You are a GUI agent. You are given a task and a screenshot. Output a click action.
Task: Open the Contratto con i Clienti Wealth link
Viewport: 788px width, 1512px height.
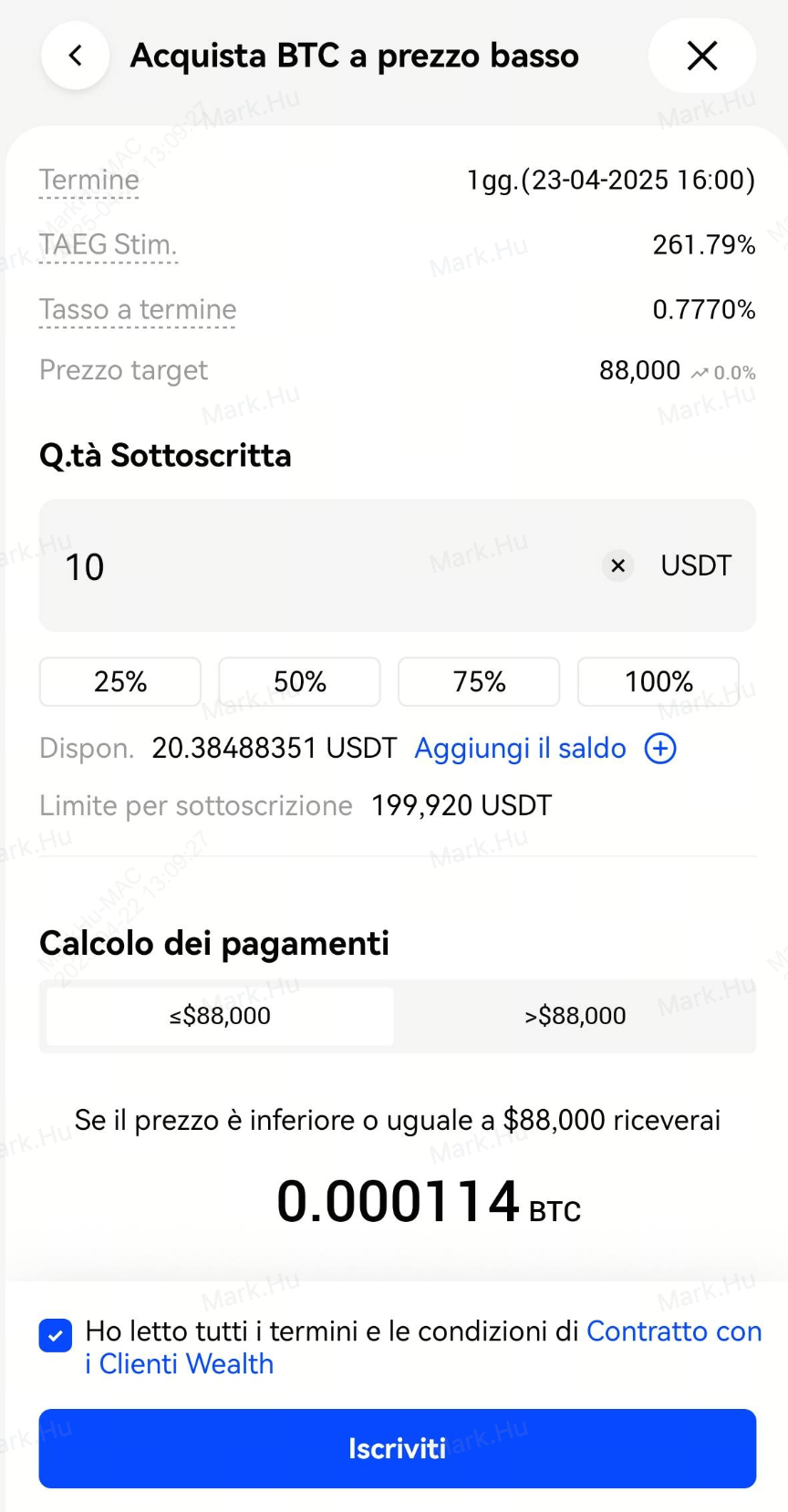(673, 1331)
